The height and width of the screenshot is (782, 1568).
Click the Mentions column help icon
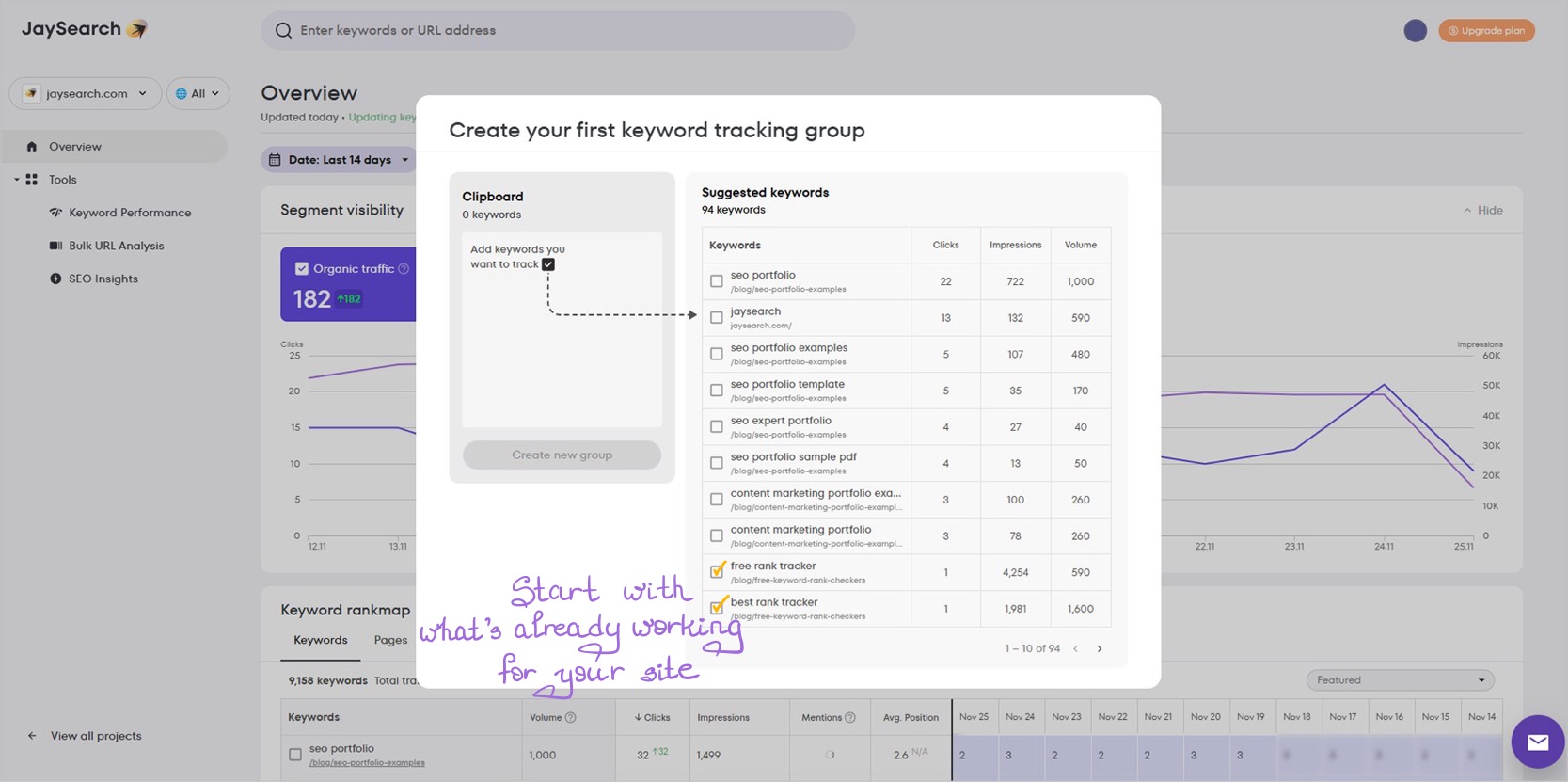(x=850, y=718)
